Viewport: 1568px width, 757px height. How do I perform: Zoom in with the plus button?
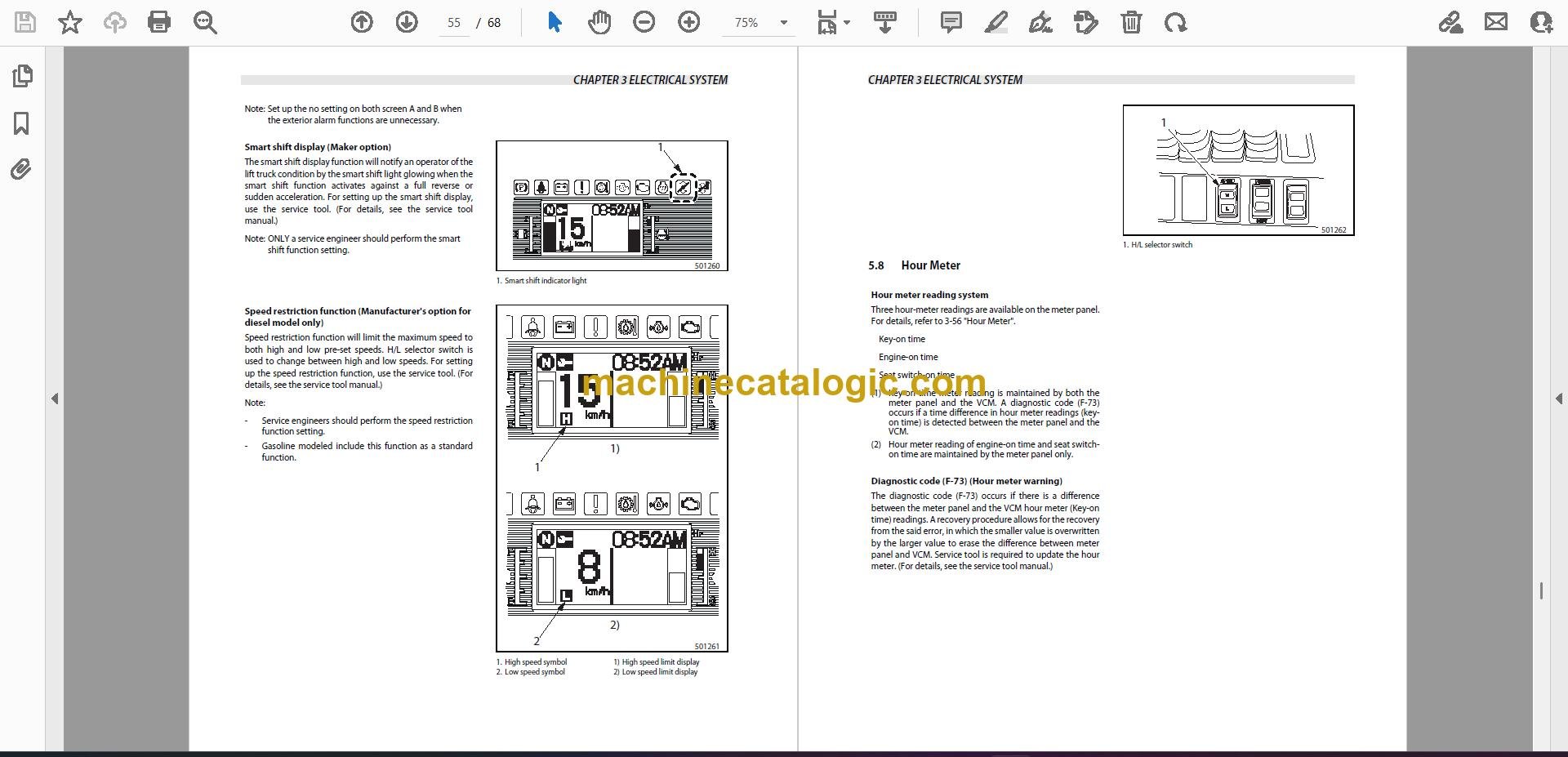coord(689,22)
